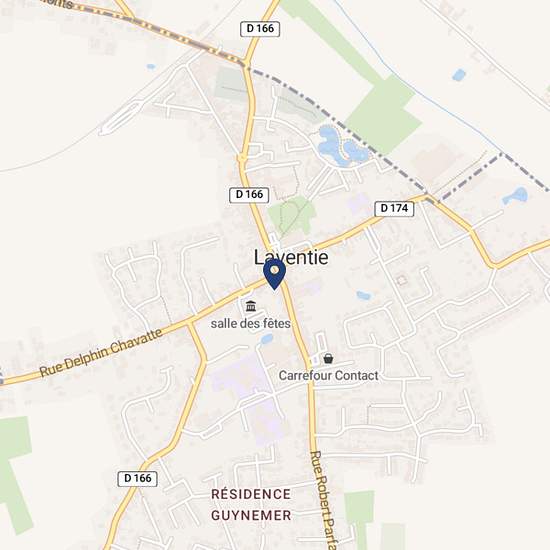Click the Rue Delphin Chavatte street label
This screenshot has width=550, height=550.
[101, 352]
